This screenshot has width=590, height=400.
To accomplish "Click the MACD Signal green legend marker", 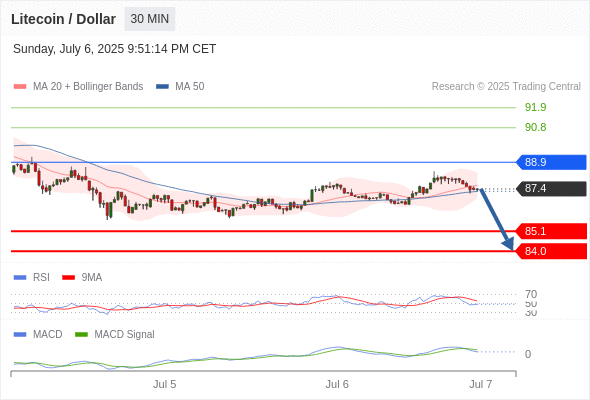I will (81, 335).
